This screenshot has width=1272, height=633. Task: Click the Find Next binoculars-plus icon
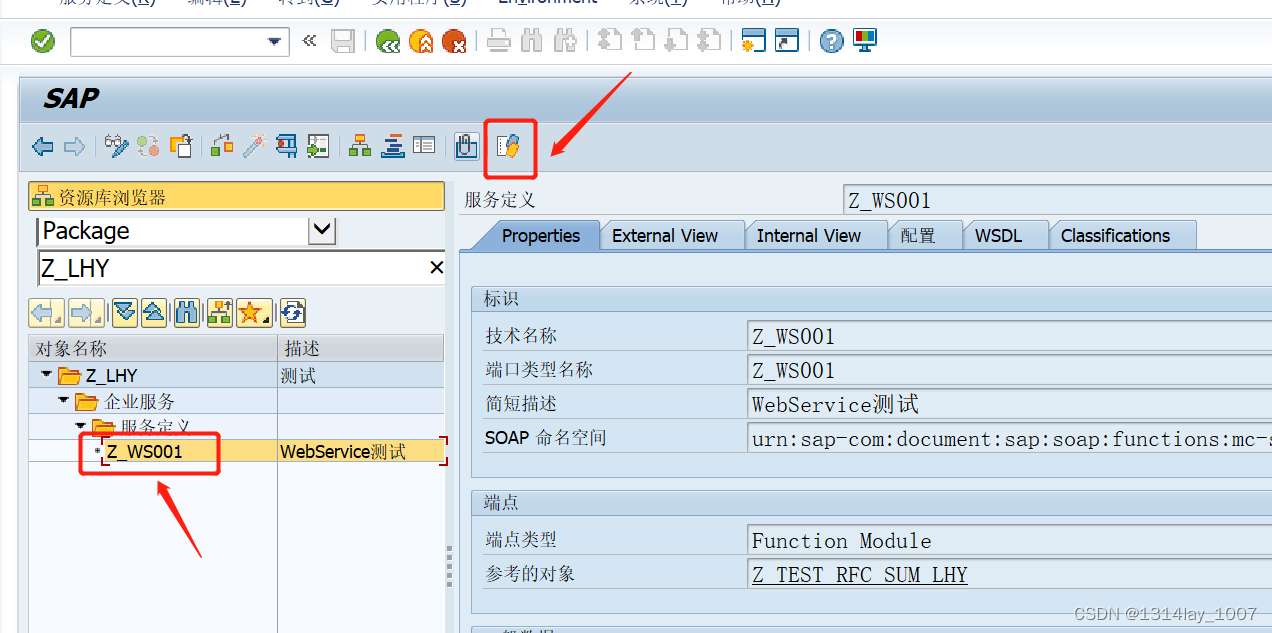[x=565, y=41]
